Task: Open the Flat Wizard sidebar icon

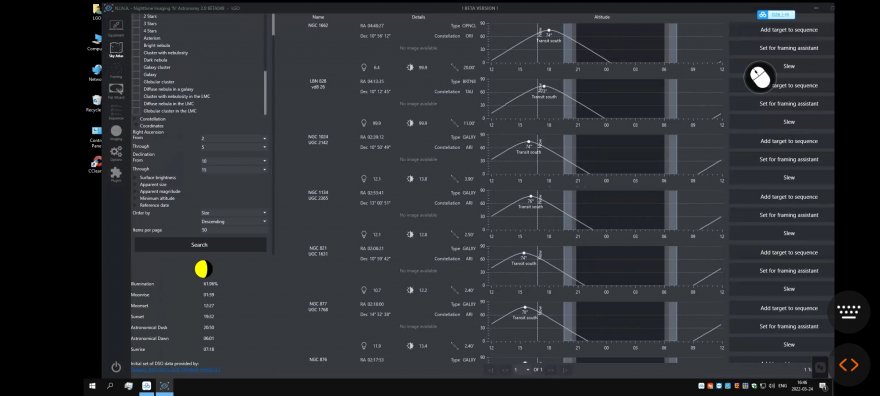Action: [x=116, y=90]
